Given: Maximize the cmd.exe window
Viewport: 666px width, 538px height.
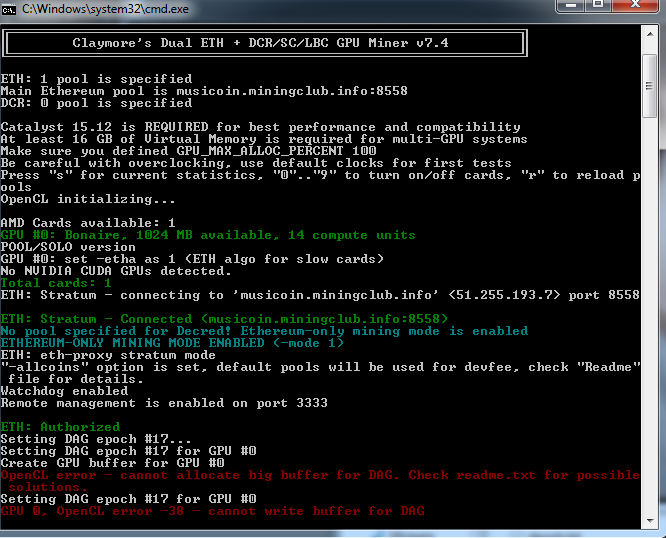Looking at the screenshot, I should (598, 5).
